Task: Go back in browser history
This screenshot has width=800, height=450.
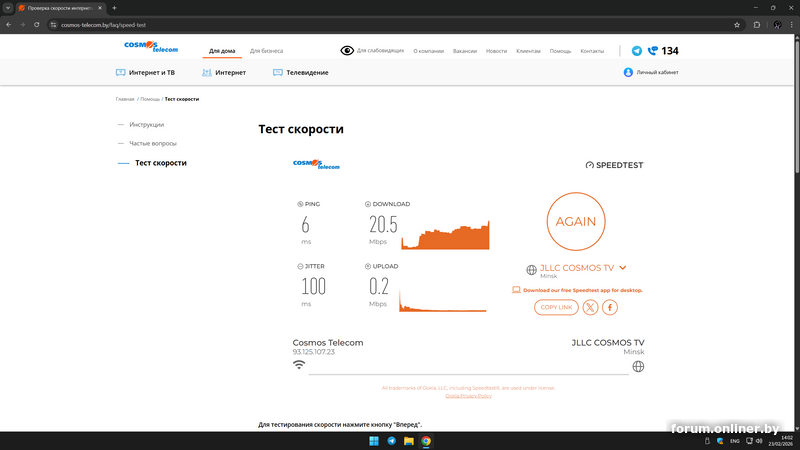Action: 9,24
